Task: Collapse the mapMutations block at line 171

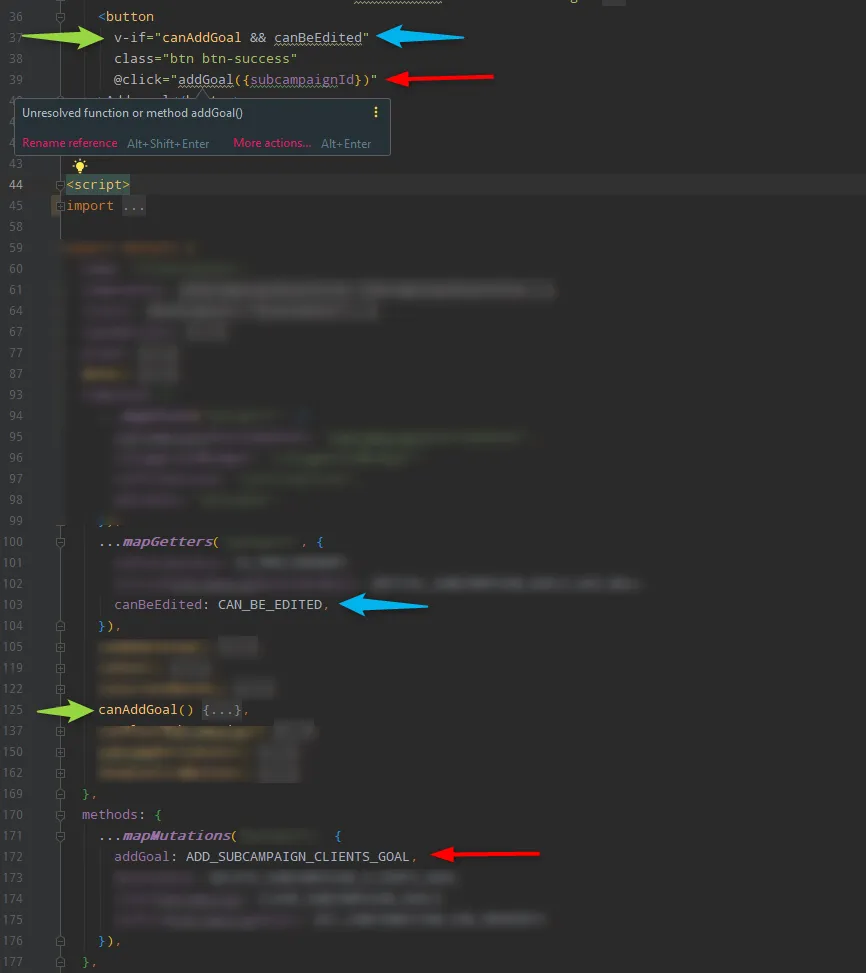Action: [60, 836]
